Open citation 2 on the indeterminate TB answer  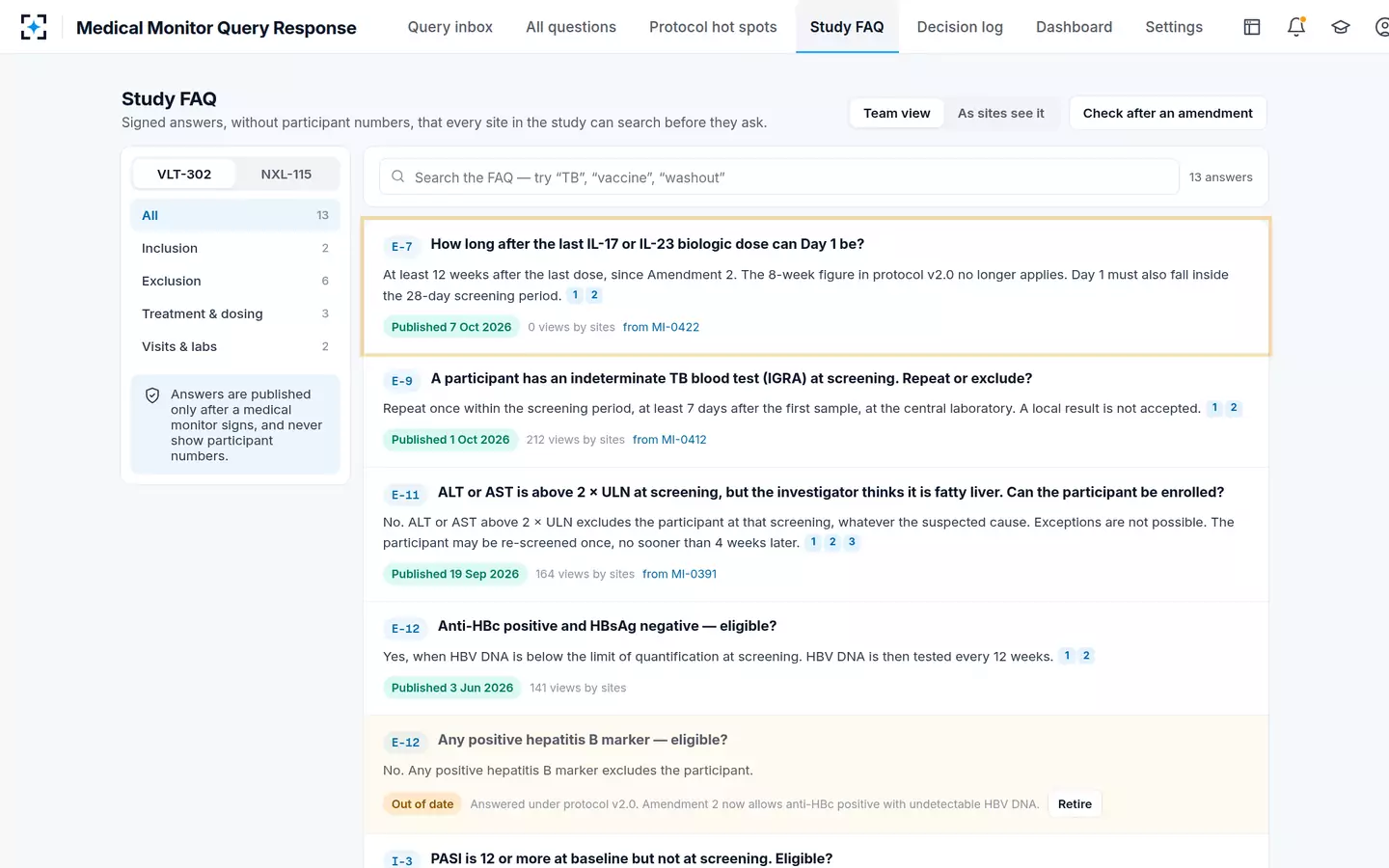click(1234, 408)
